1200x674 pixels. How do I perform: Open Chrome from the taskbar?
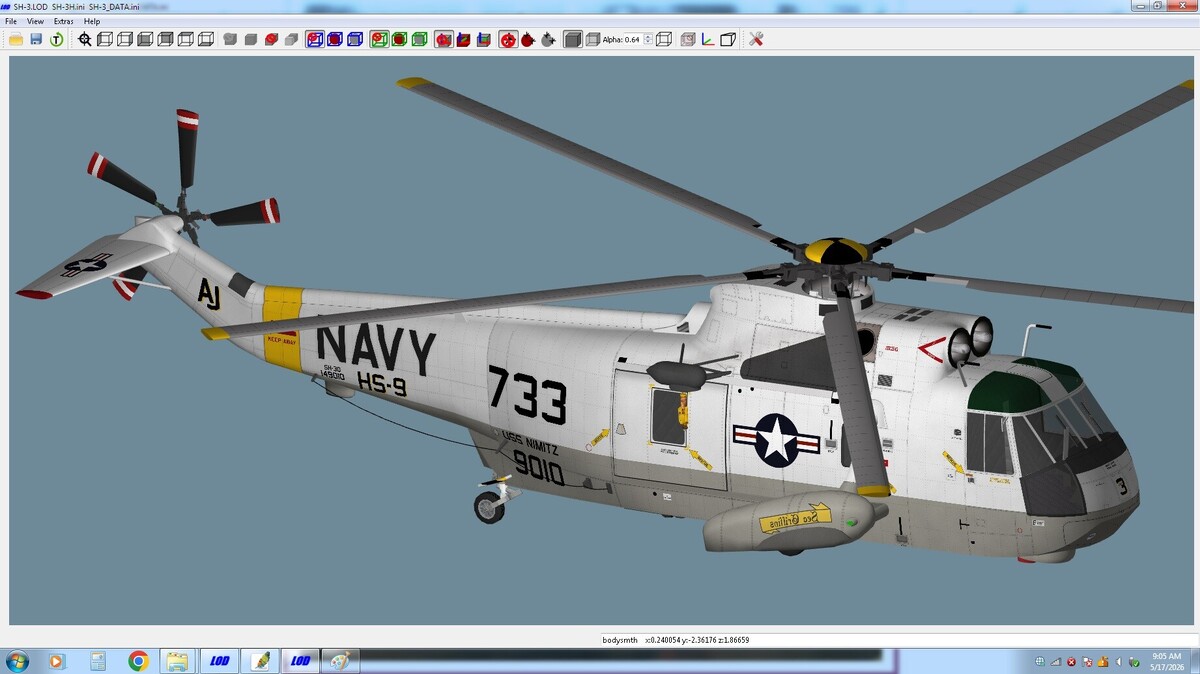(138, 661)
